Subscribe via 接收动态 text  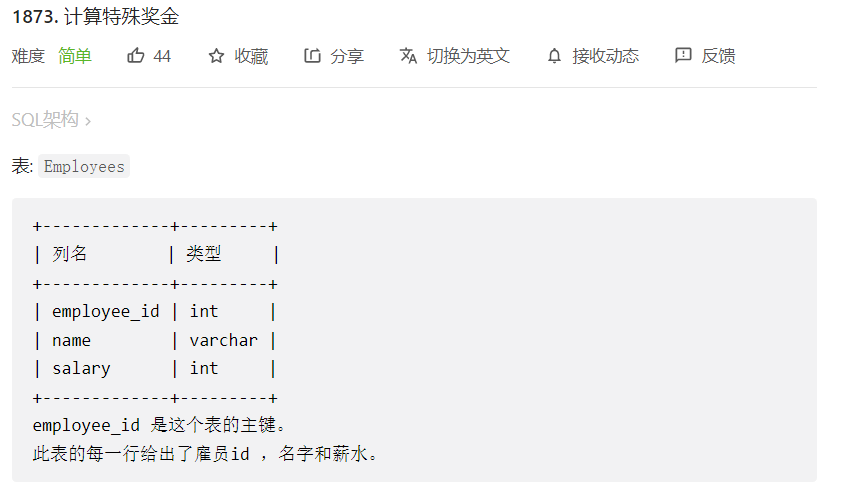605,56
